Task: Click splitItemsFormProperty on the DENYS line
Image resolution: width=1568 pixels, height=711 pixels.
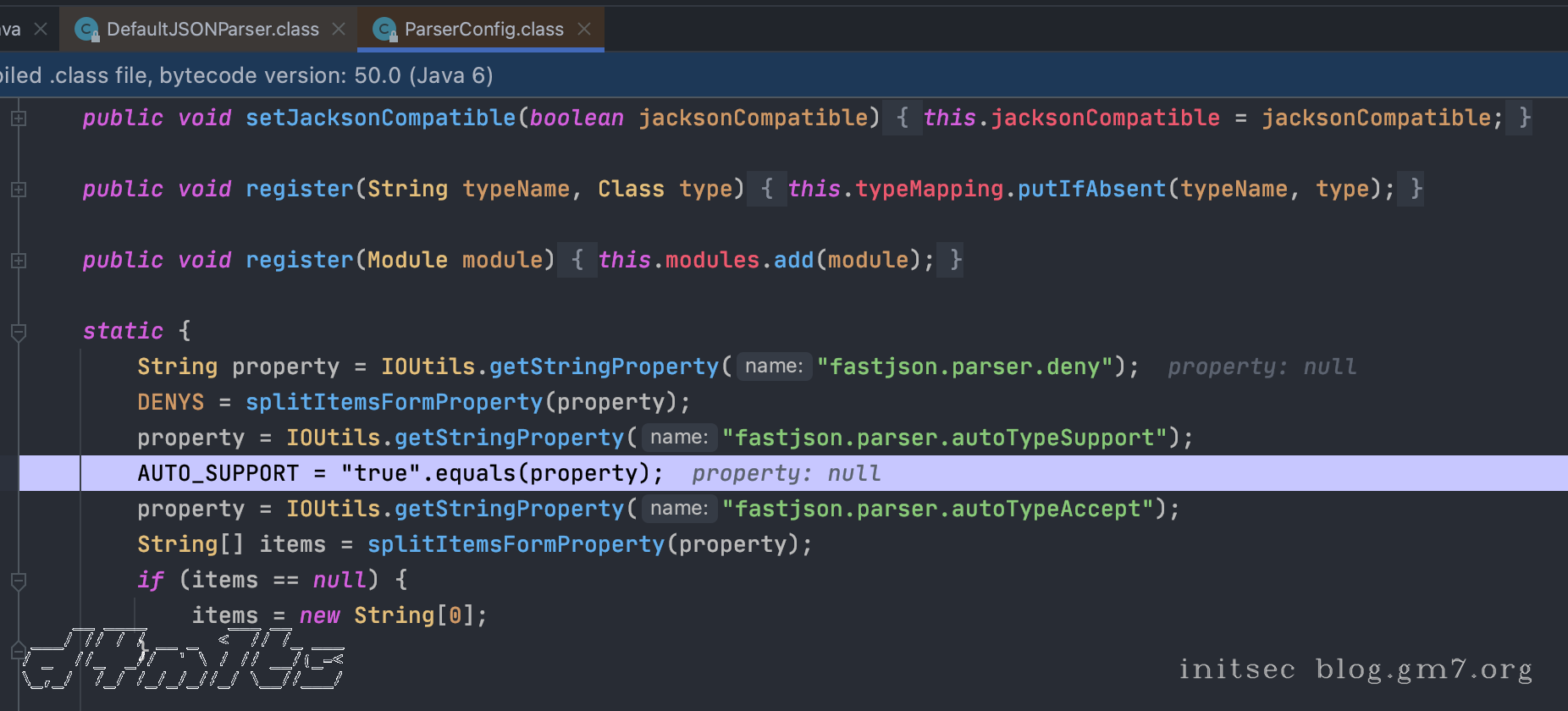Action: click(x=394, y=402)
